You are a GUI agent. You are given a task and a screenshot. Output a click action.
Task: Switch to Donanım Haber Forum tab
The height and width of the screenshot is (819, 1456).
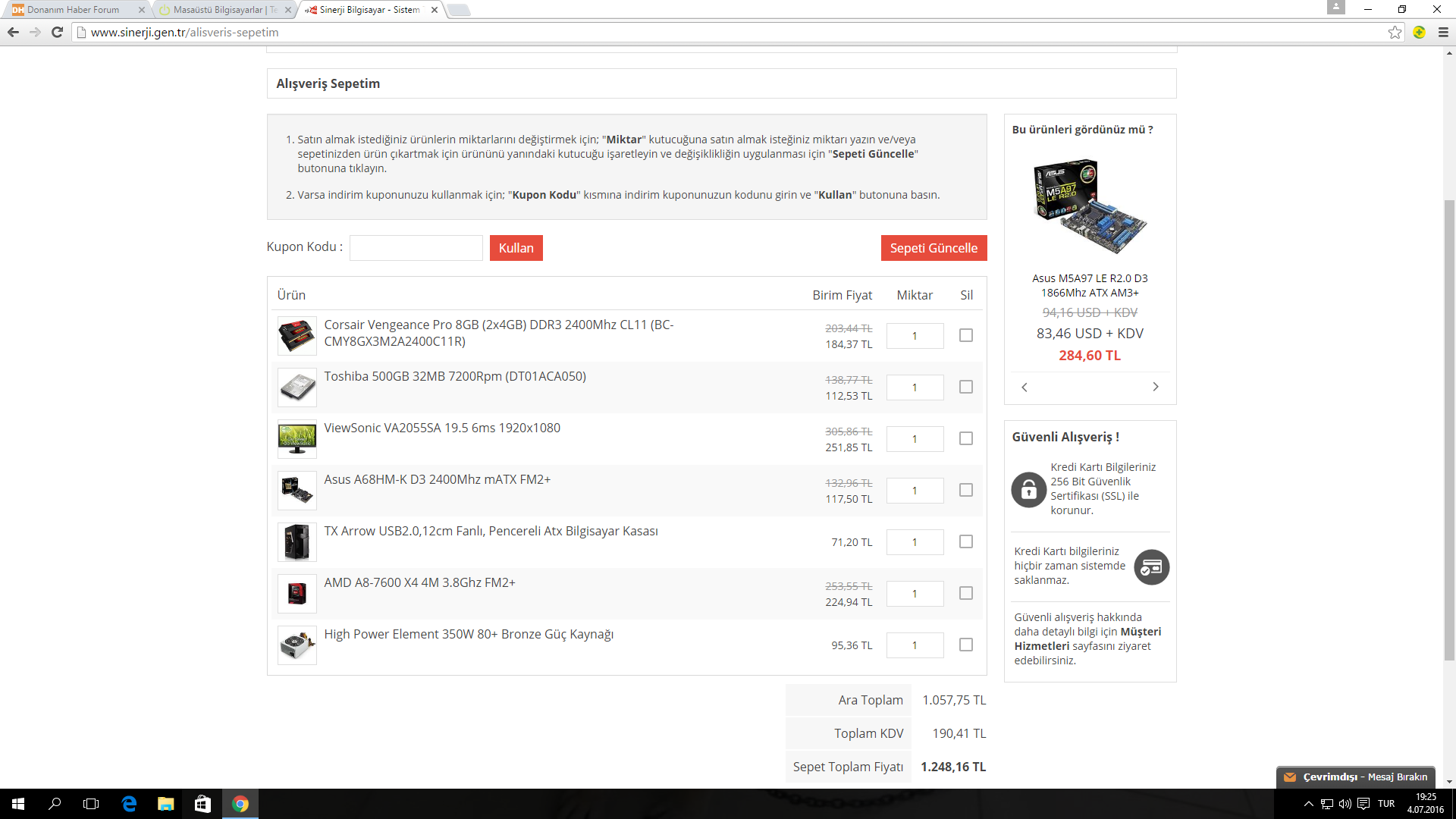[x=74, y=10]
